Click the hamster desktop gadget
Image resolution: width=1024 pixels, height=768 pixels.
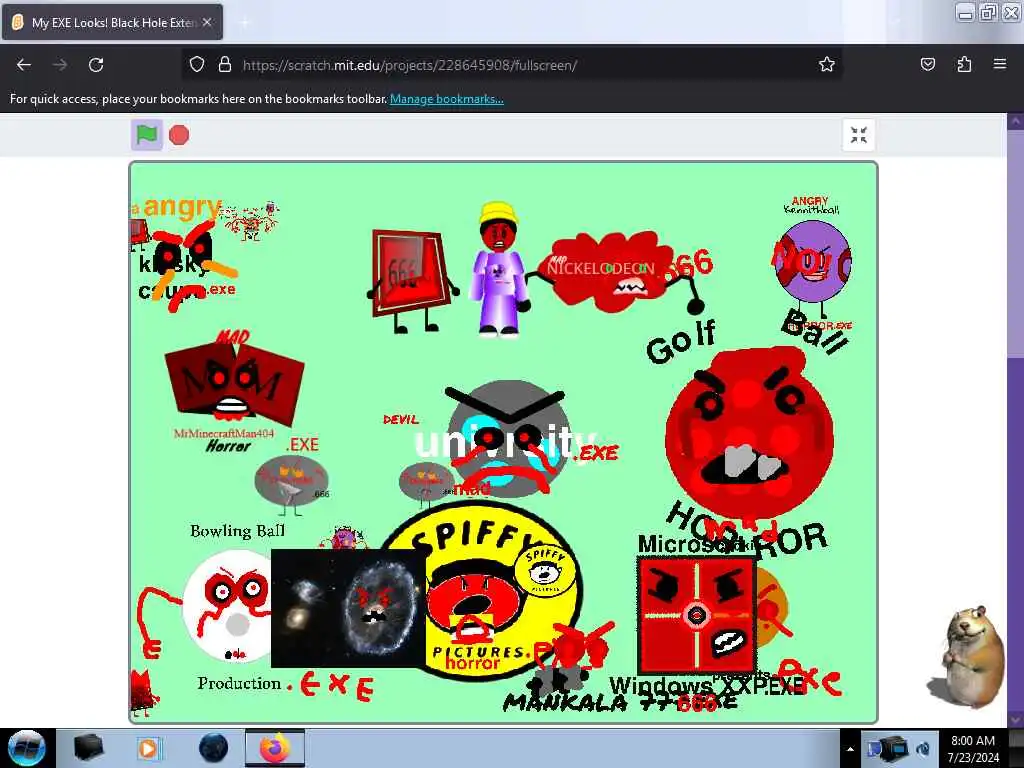click(x=966, y=656)
